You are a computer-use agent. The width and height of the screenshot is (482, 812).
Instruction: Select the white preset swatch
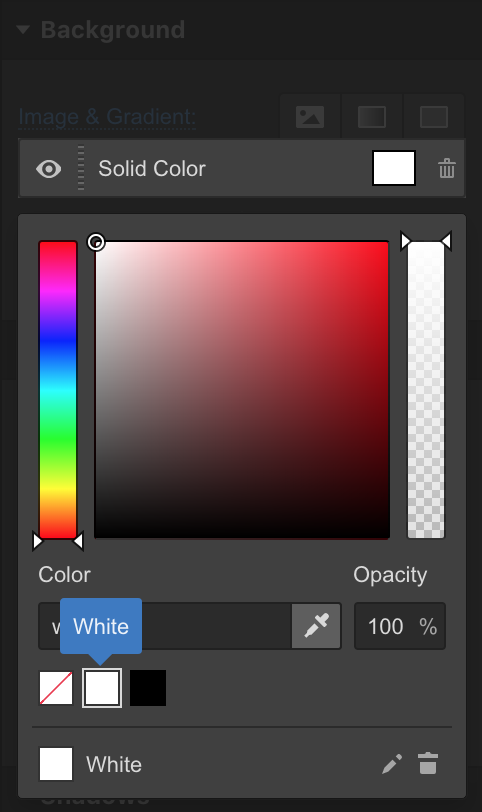102,688
